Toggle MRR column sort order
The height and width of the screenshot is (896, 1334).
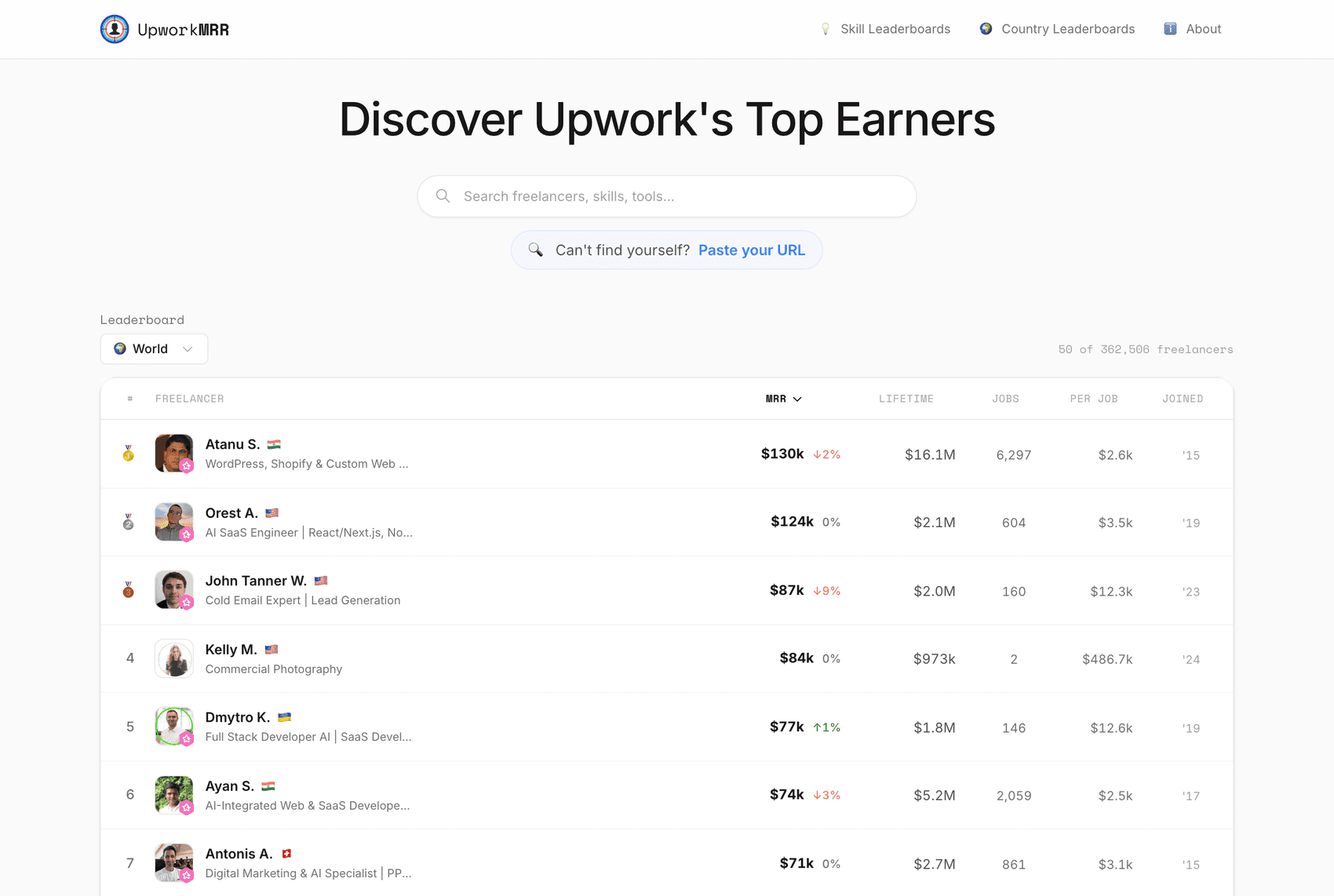783,399
